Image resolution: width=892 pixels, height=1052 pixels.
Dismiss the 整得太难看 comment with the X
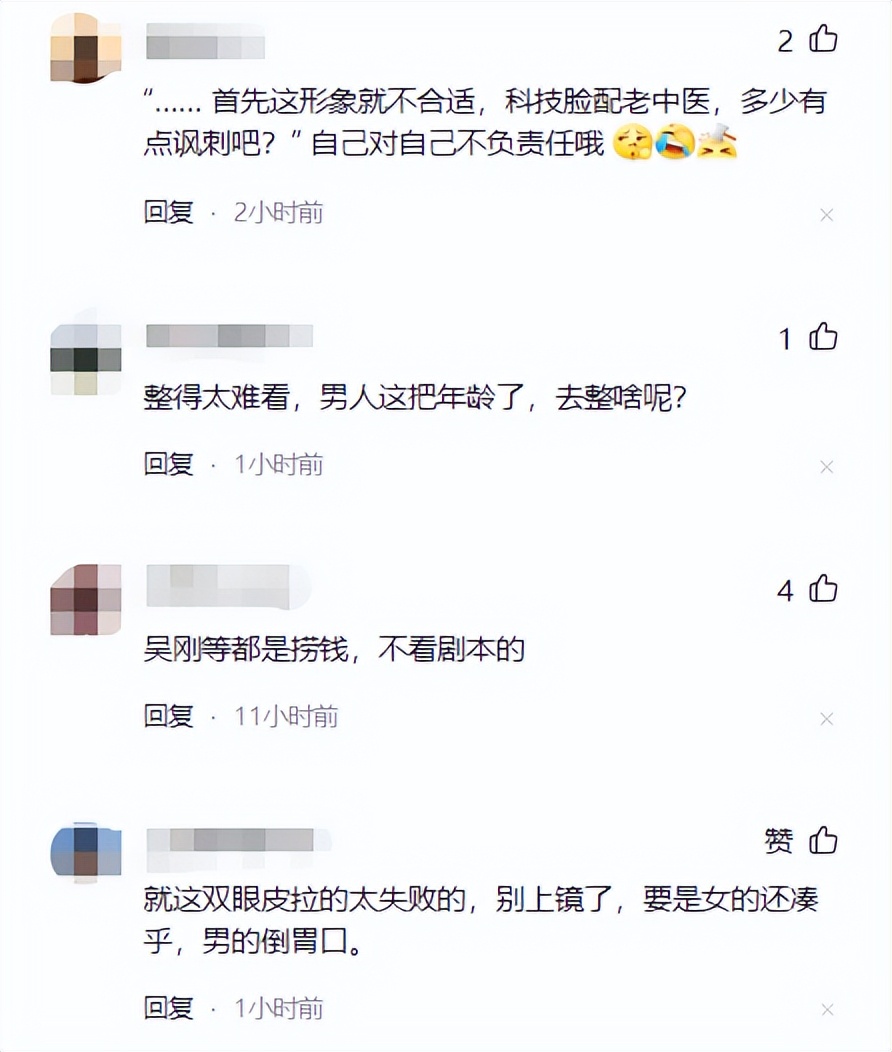pos(826,467)
